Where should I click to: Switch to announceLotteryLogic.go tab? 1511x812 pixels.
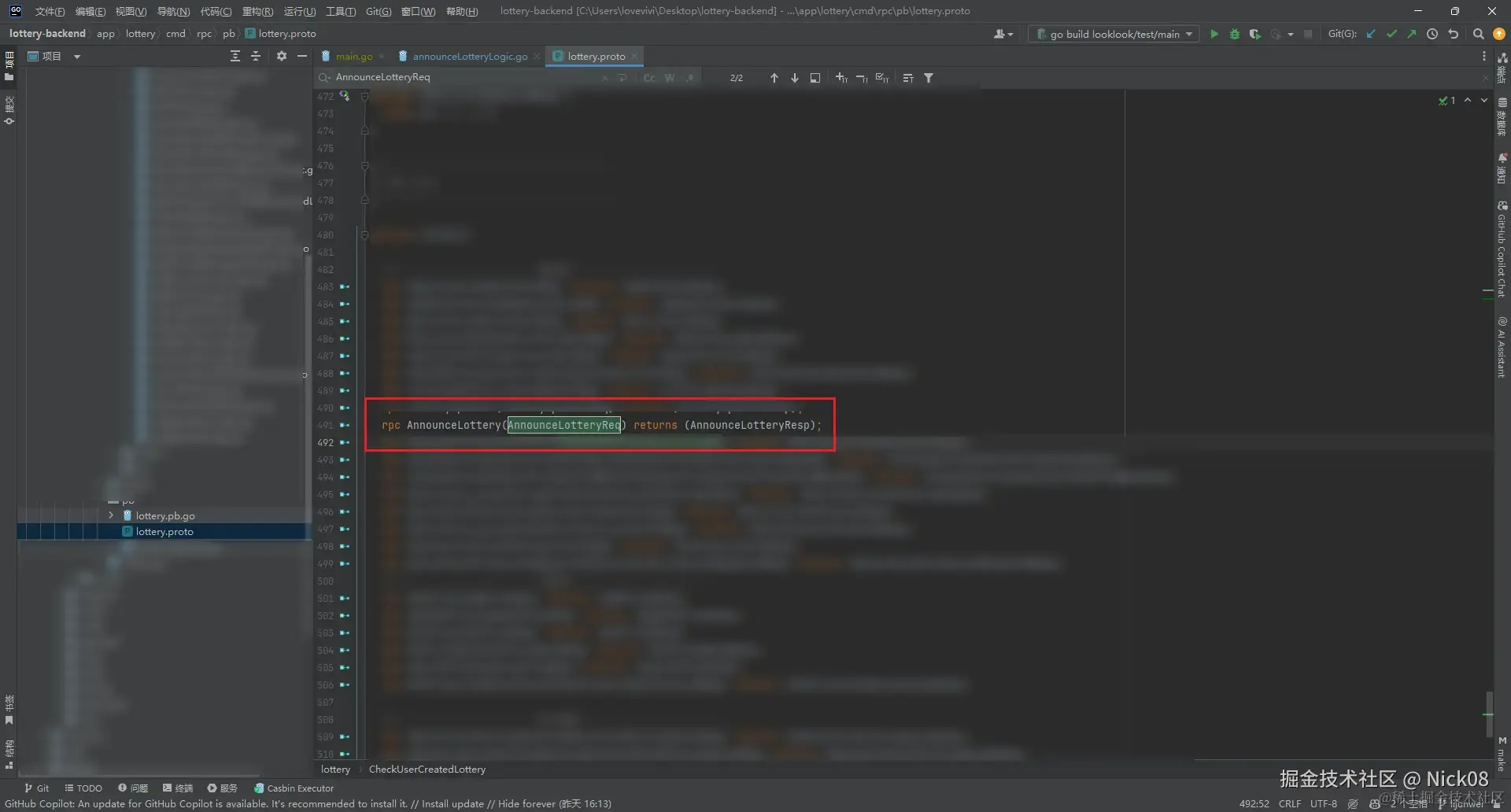470,56
